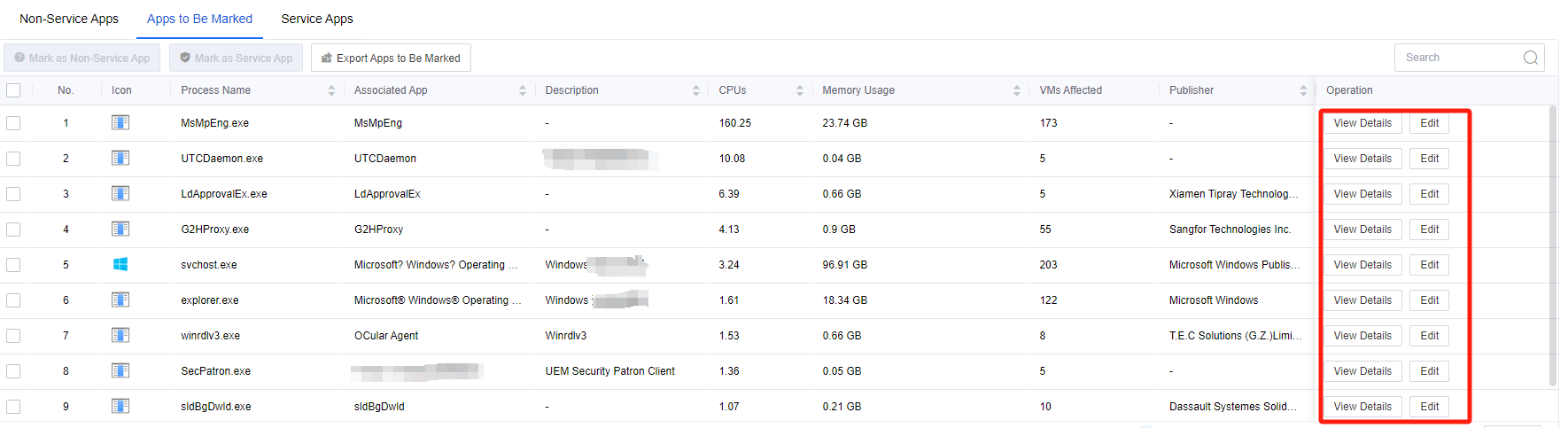Edit the svchost.exe entry
The height and width of the screenshot is (428, 1568).
(x=1430, y=265)
